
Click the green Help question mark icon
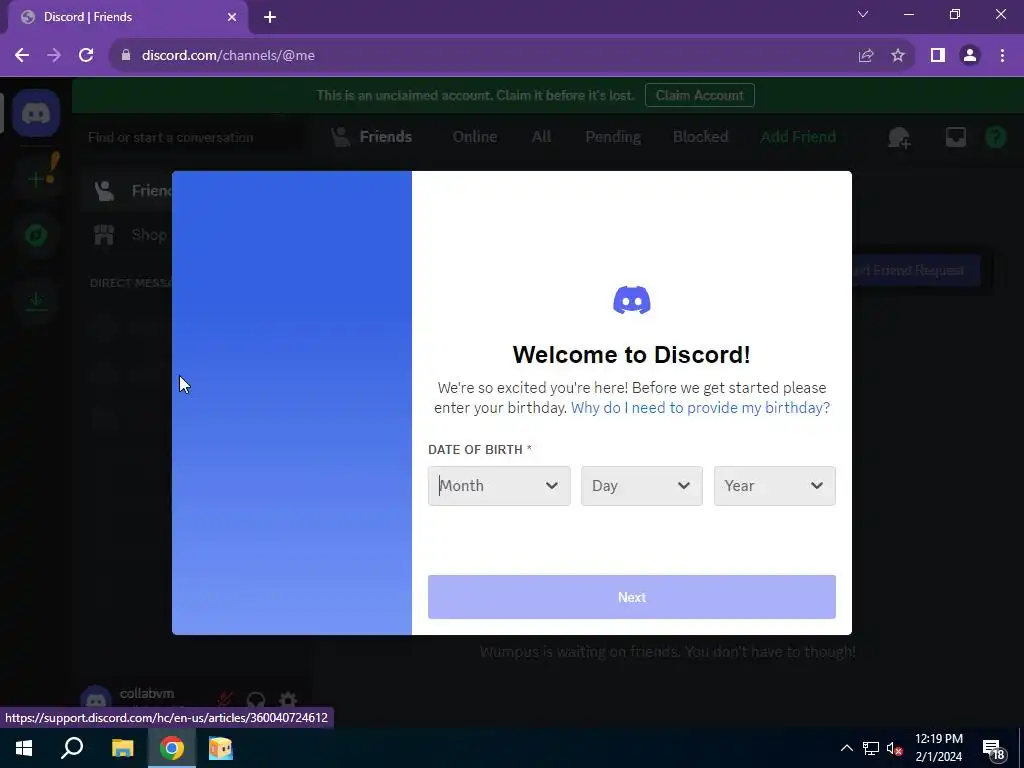point(995,137)
